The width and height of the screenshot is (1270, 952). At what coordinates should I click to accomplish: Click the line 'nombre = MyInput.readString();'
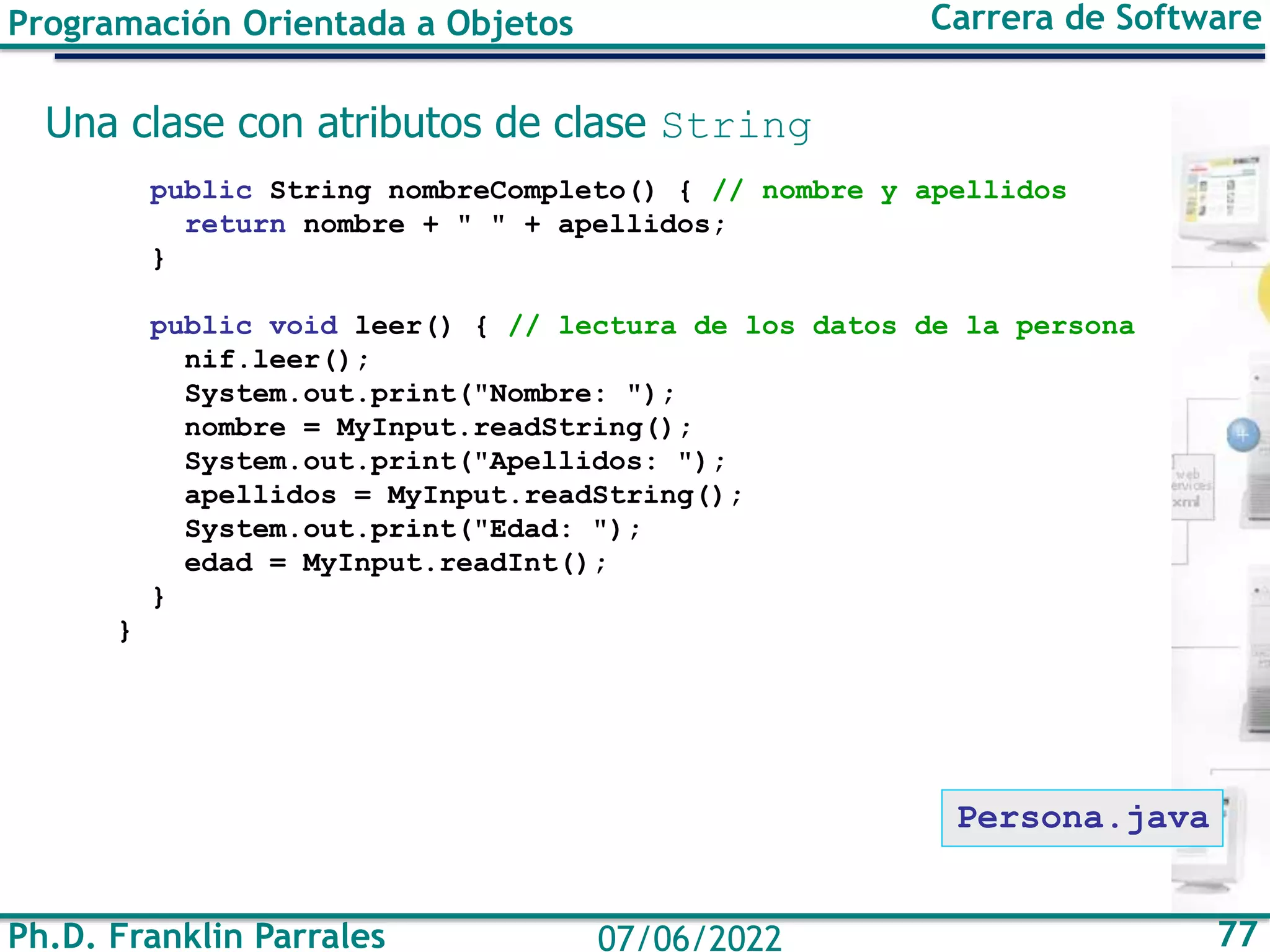click(438, 428)
